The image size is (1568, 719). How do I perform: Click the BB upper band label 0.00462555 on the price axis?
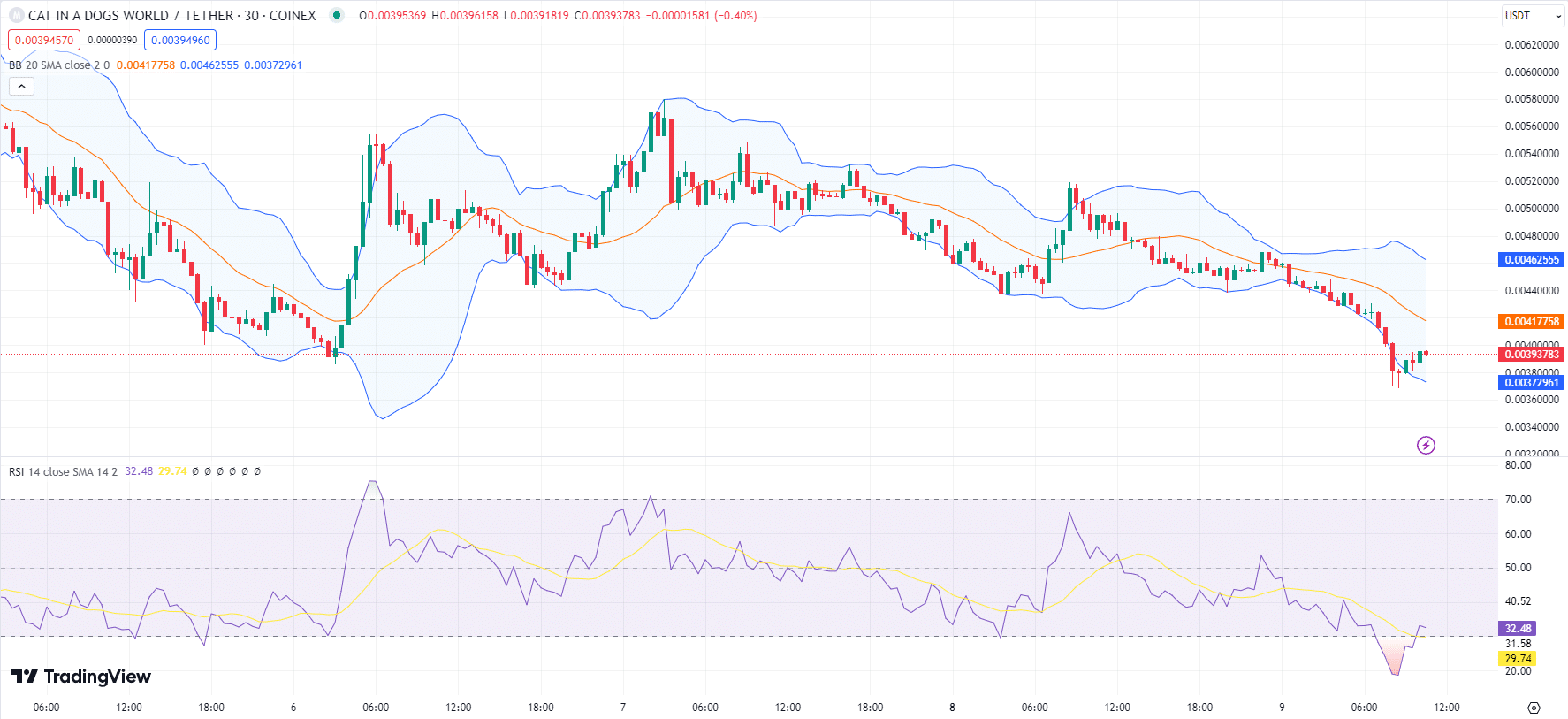point(1532,260)
